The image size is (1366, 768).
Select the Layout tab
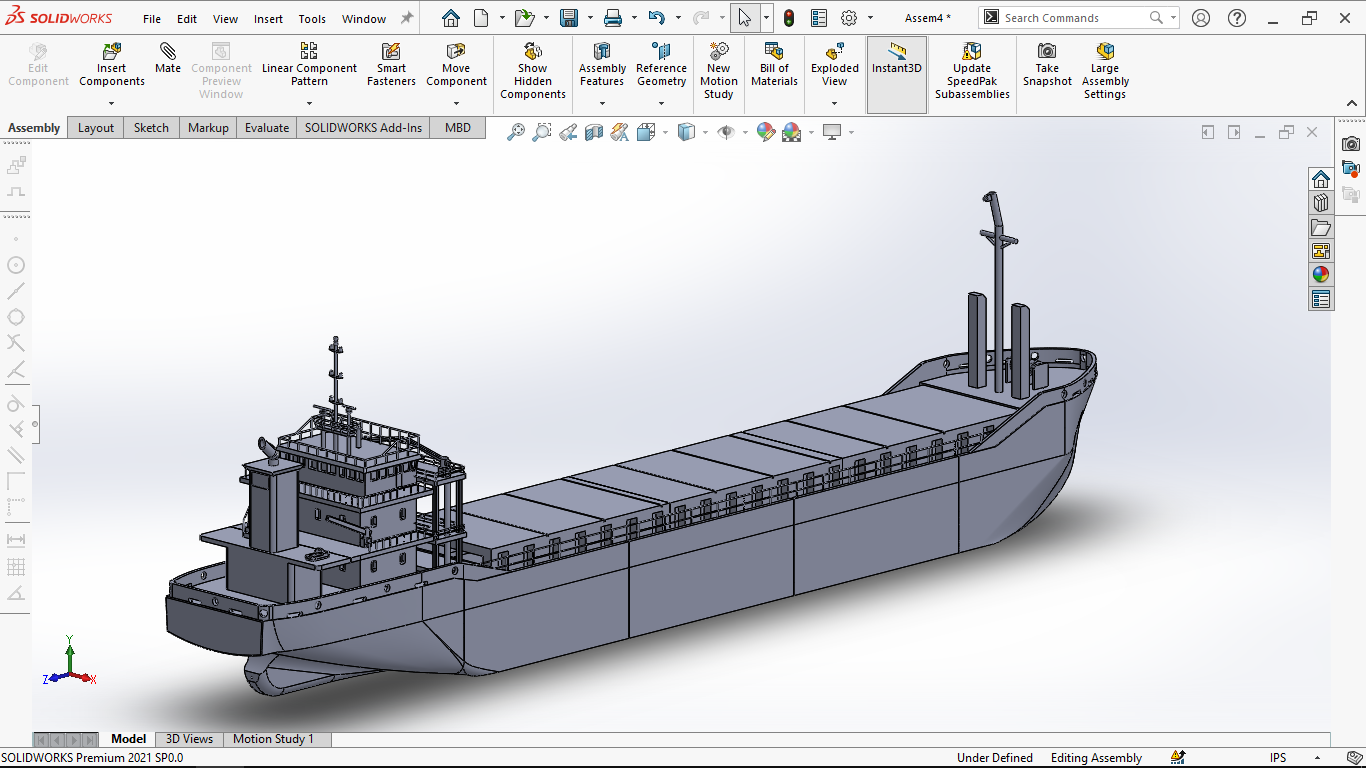pos(96,128)
